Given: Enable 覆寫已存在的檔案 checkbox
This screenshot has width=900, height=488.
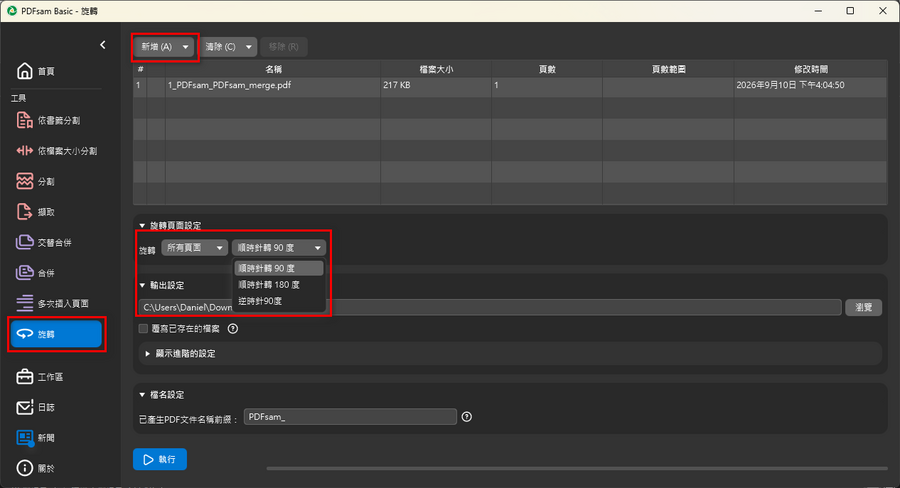Looking at the screenshot, I should click(143, 328).
